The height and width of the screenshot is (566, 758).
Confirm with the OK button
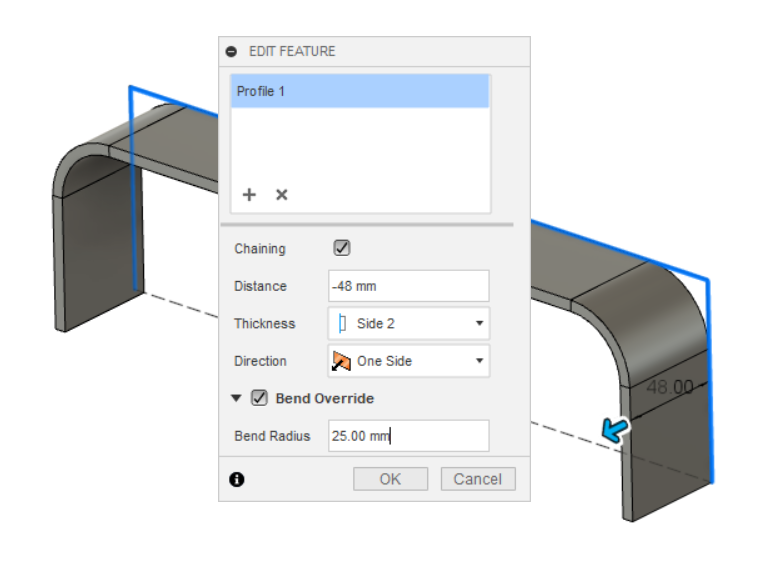click(x=390, y=479)
